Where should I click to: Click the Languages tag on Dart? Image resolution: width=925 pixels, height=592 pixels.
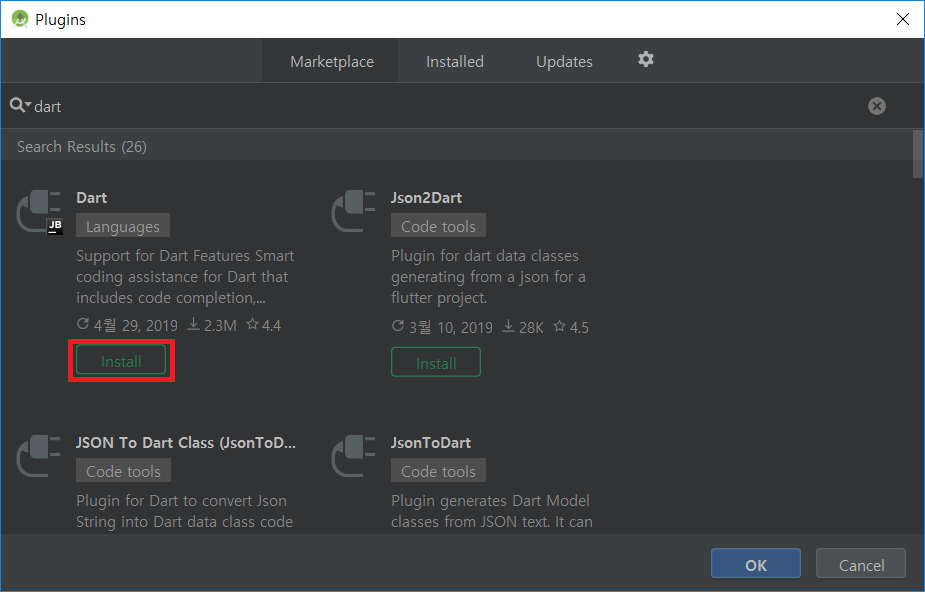123,226
